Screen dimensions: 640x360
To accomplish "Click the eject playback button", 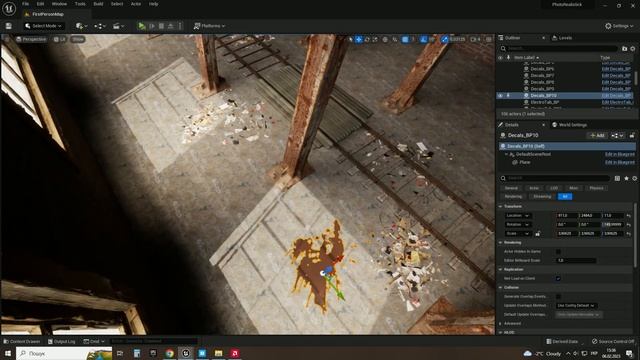I will pyautogui.click(x=171, y=26).
